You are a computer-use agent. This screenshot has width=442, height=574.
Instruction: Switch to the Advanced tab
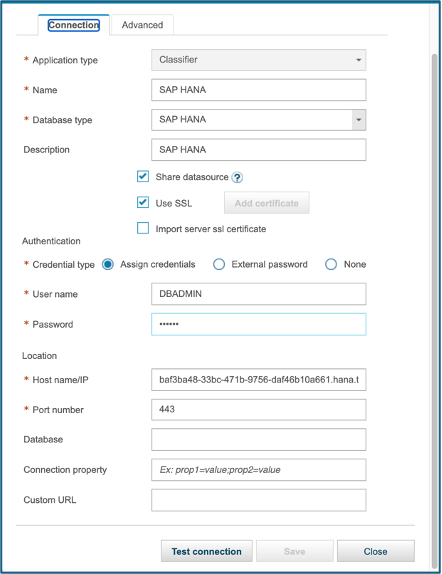point(142,25)
